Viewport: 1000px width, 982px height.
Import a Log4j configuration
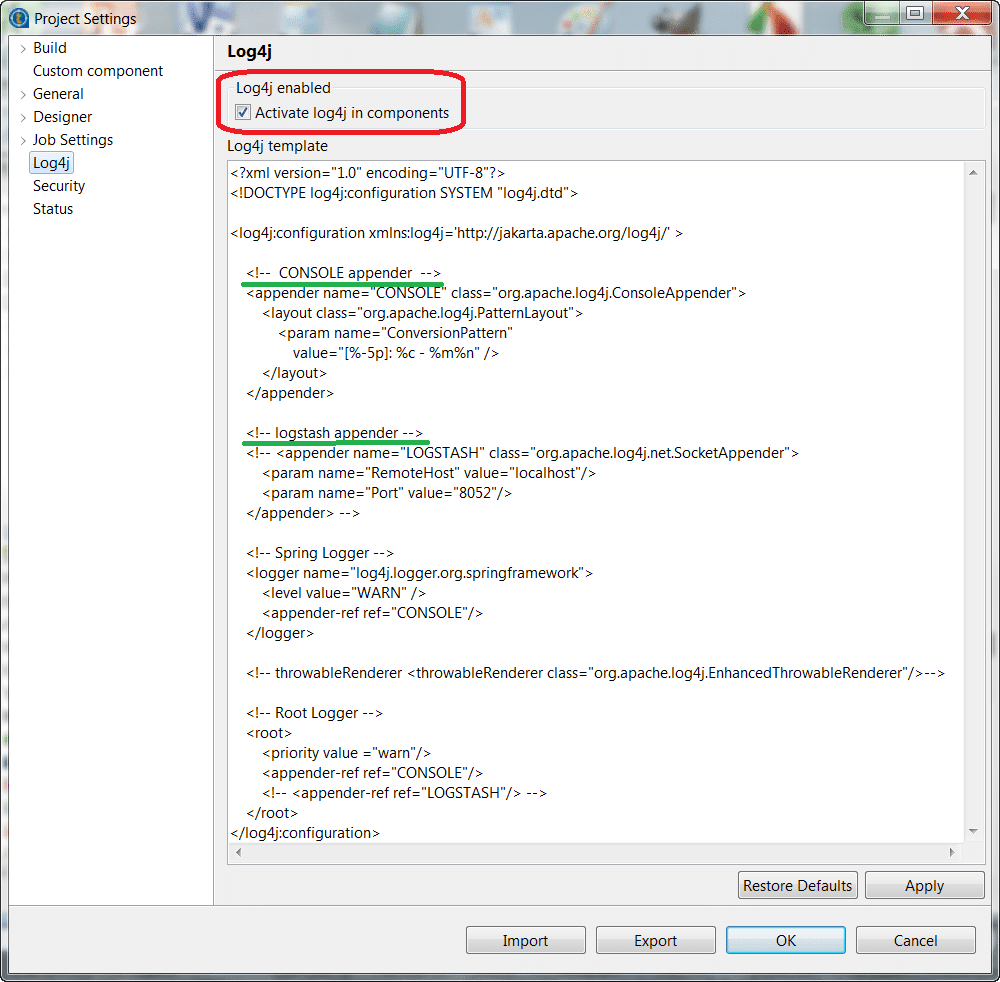pos(525,939)
